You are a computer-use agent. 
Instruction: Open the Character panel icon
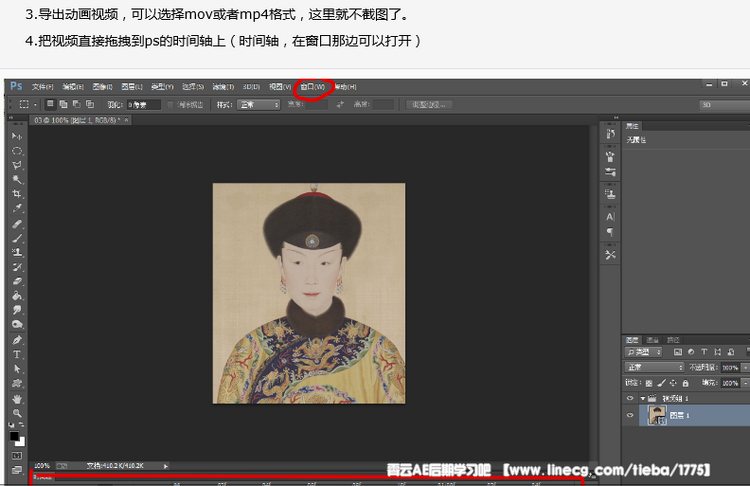610,217
